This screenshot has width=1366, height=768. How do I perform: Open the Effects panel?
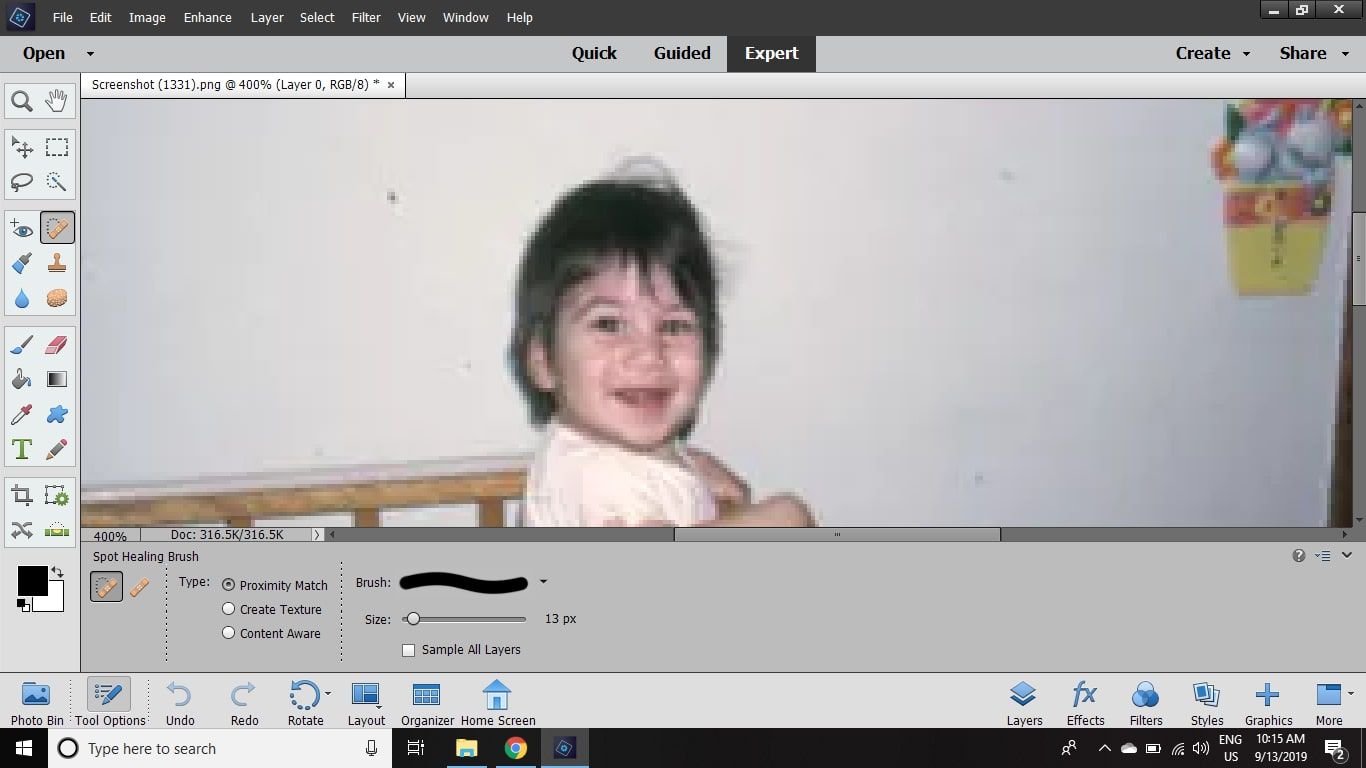[1085, 703]
